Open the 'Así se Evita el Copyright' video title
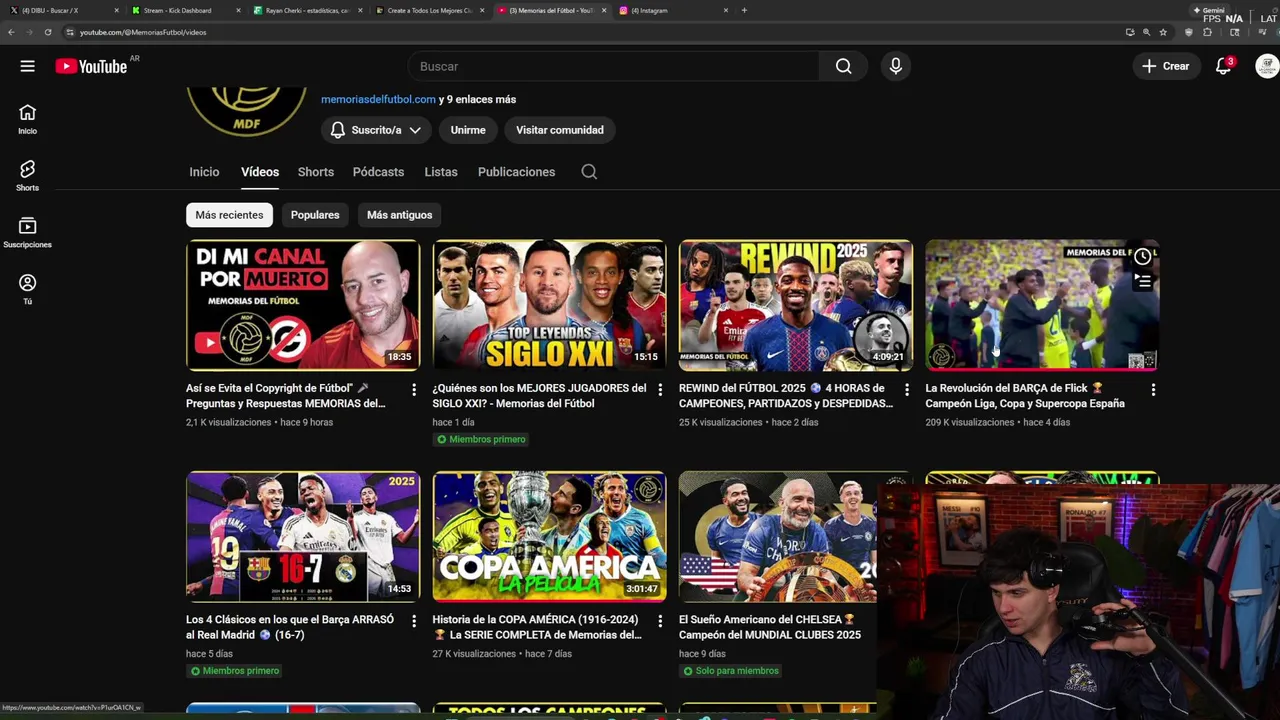The width and height of the screenshot is (1280, 720). 286,396
